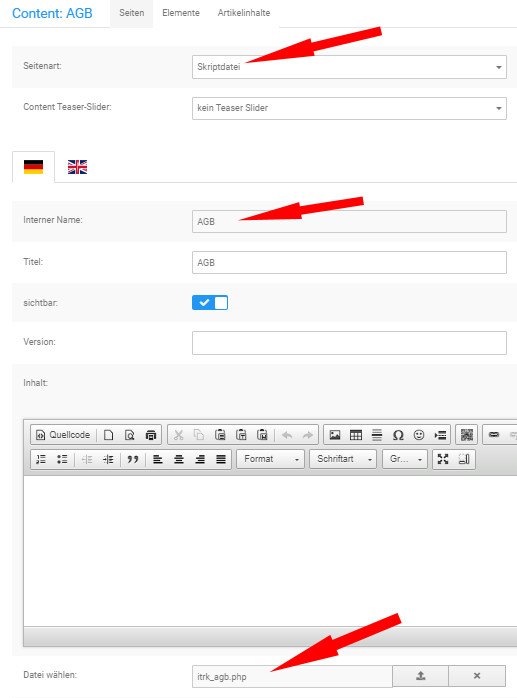Select the English flag language tab
The width and height of the screenshot is (517, 698).
(x=77, y=167)
